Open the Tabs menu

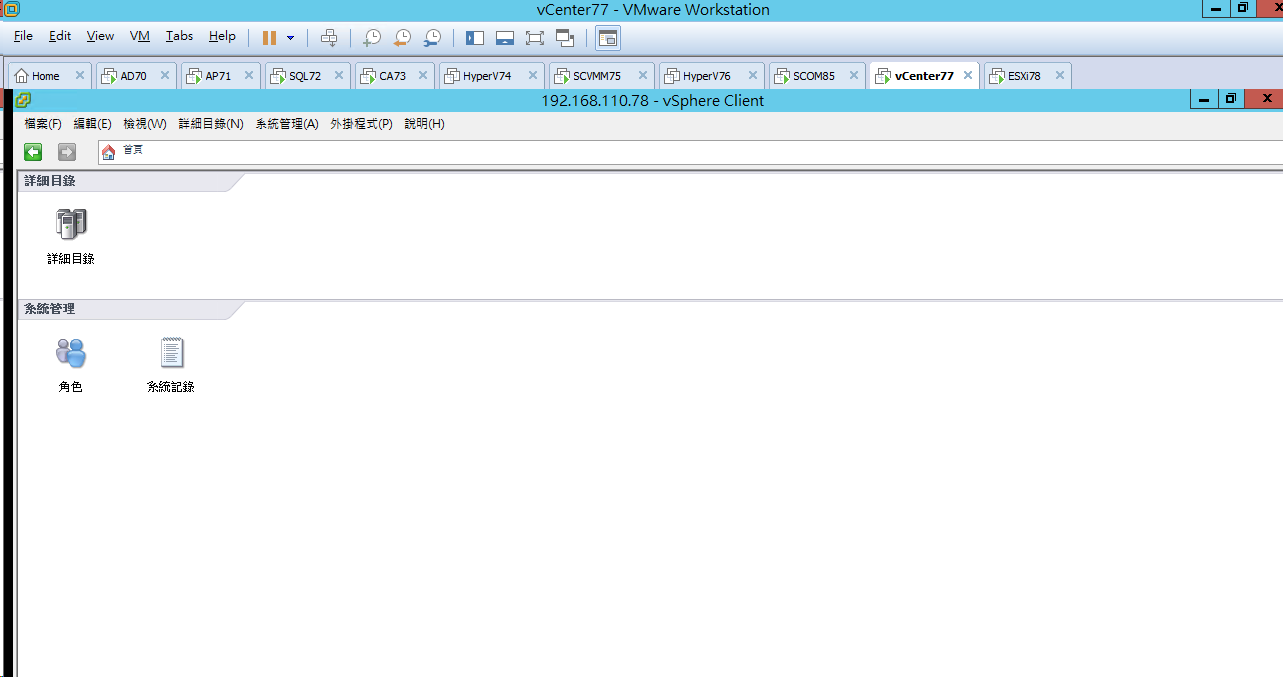180,36
